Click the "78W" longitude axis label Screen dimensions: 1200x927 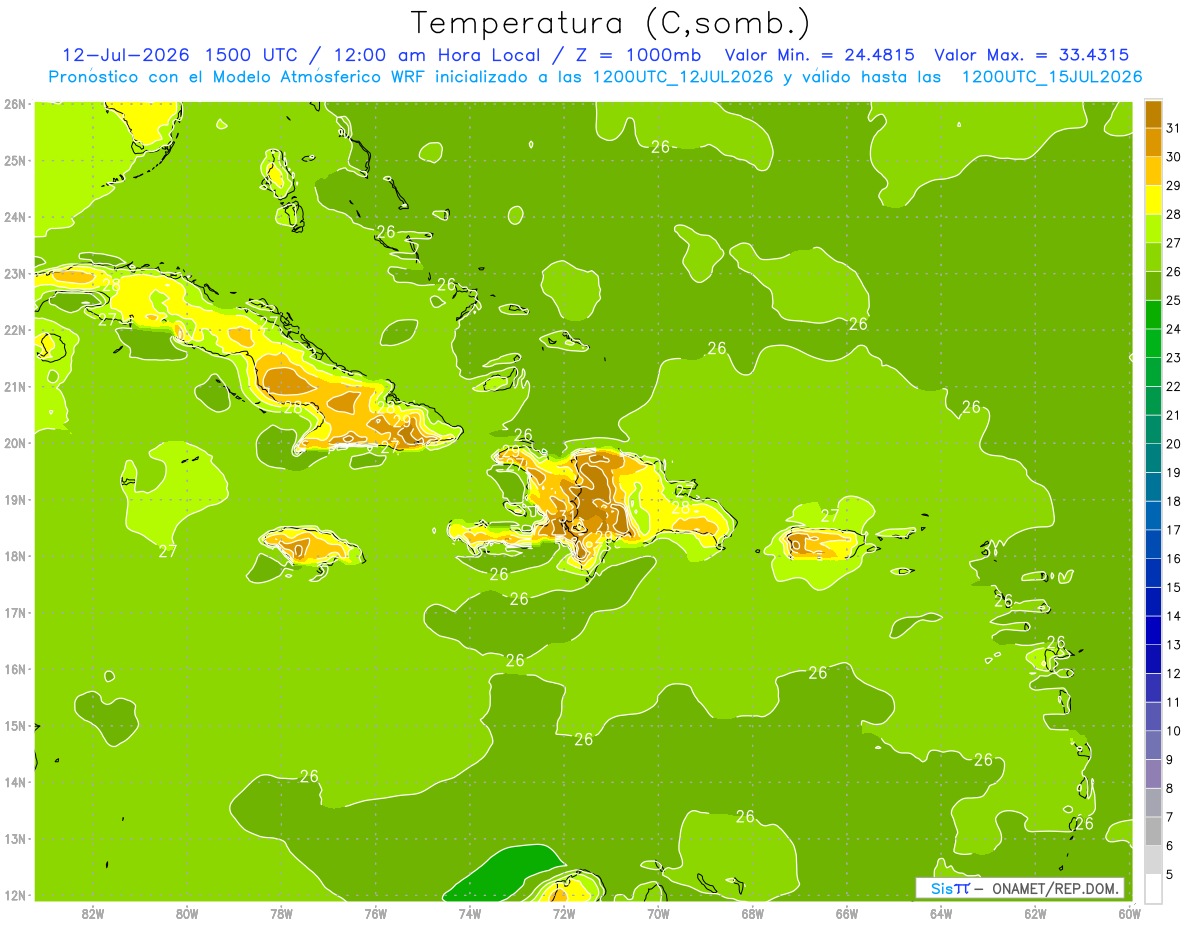(281, 912)
